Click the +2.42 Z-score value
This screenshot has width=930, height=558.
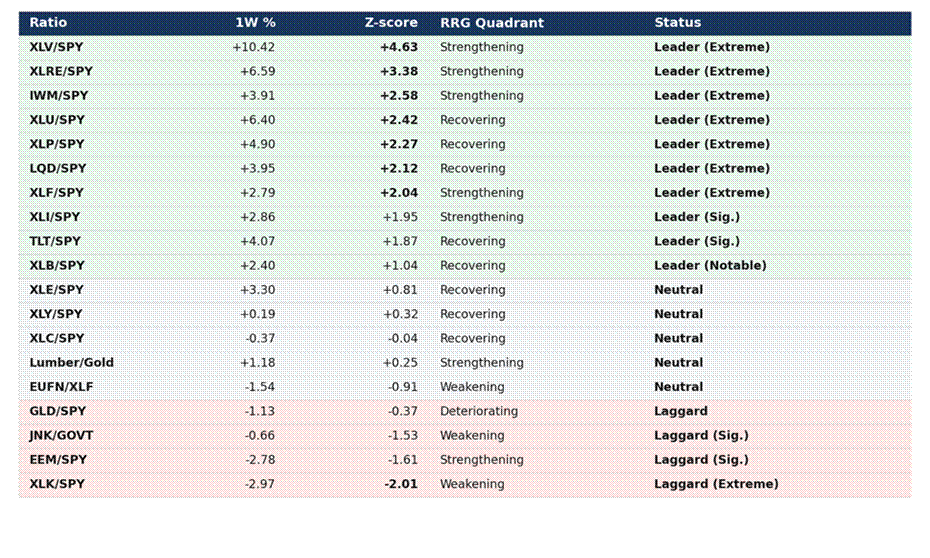pyautogui.click(x=399, y=120)
